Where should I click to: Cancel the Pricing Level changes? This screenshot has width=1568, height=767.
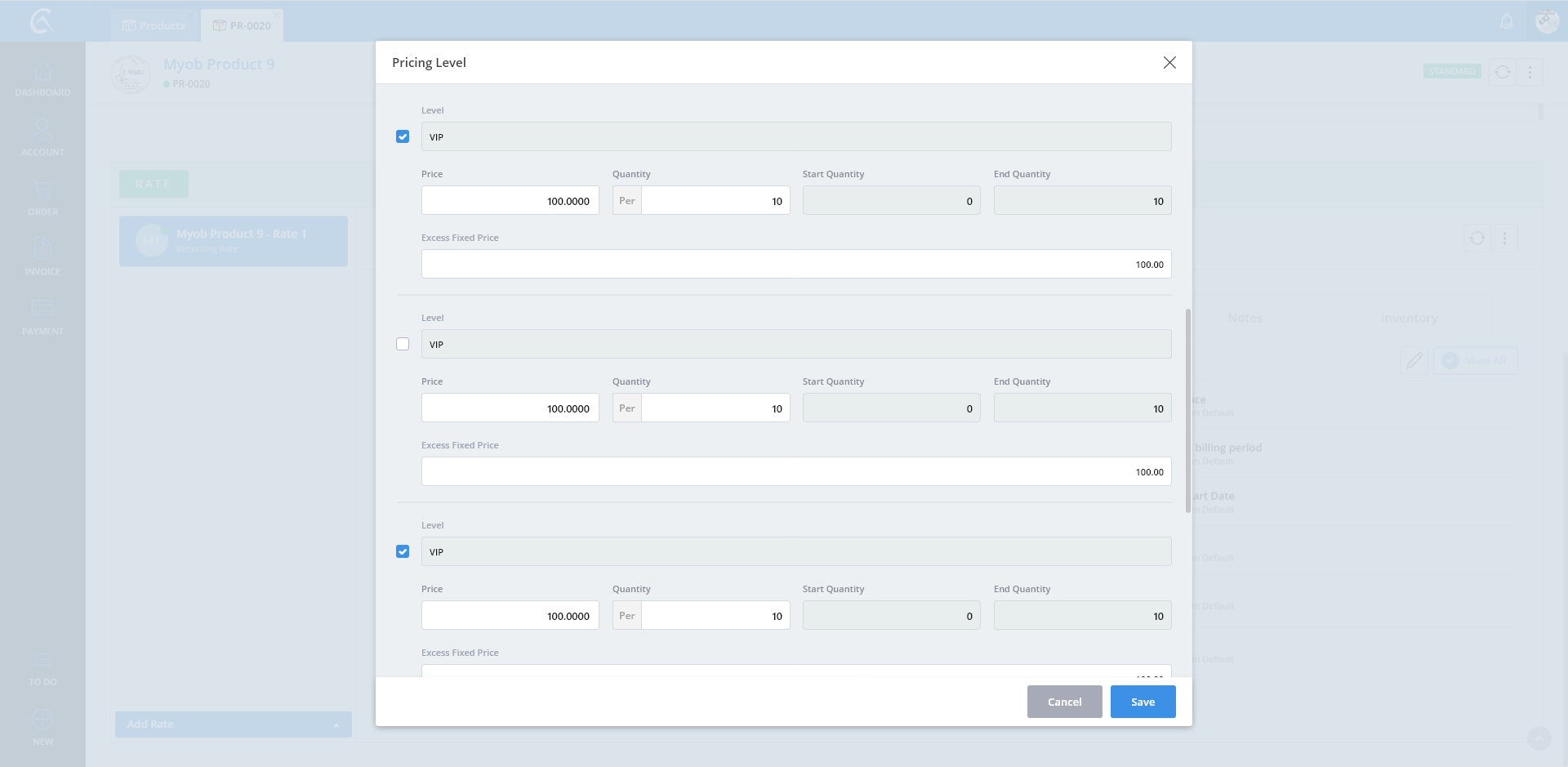[1064, 702]
